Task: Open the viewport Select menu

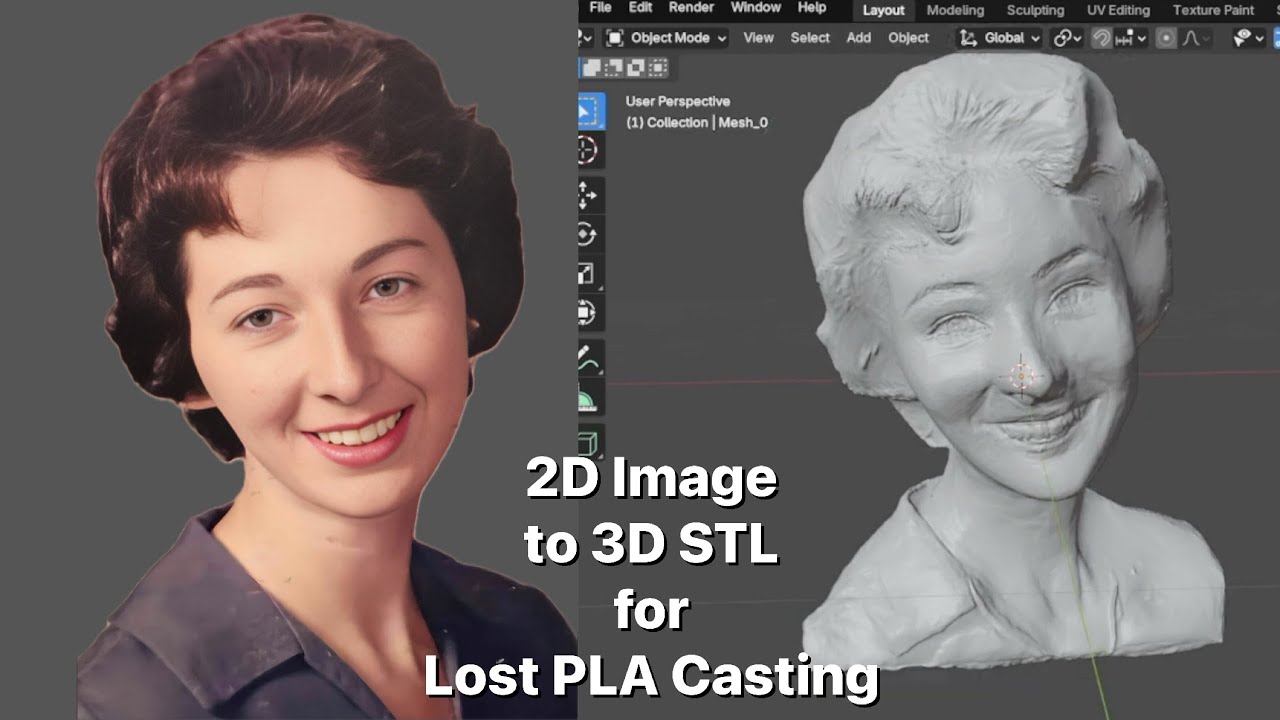Action: (x=810, y=38)
